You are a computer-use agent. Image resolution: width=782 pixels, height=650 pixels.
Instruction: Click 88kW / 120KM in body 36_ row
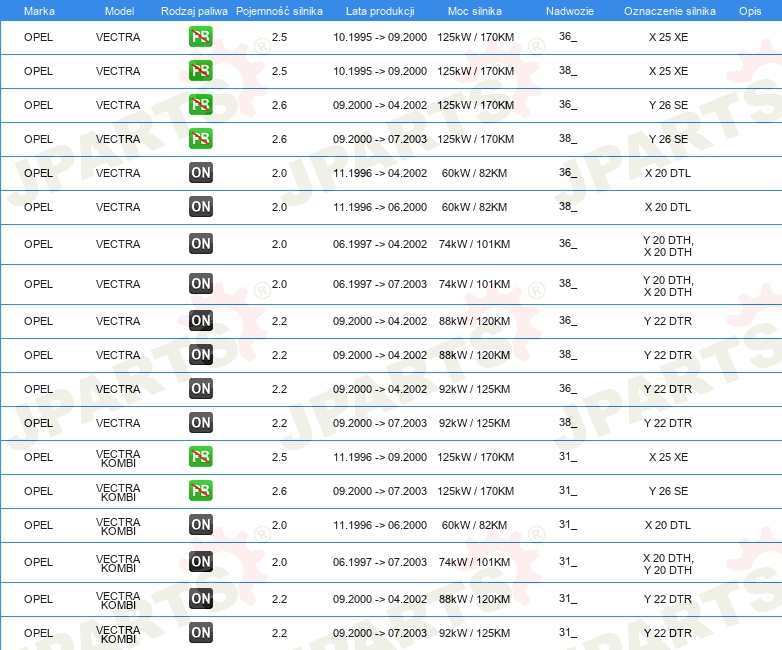point(474,321)
